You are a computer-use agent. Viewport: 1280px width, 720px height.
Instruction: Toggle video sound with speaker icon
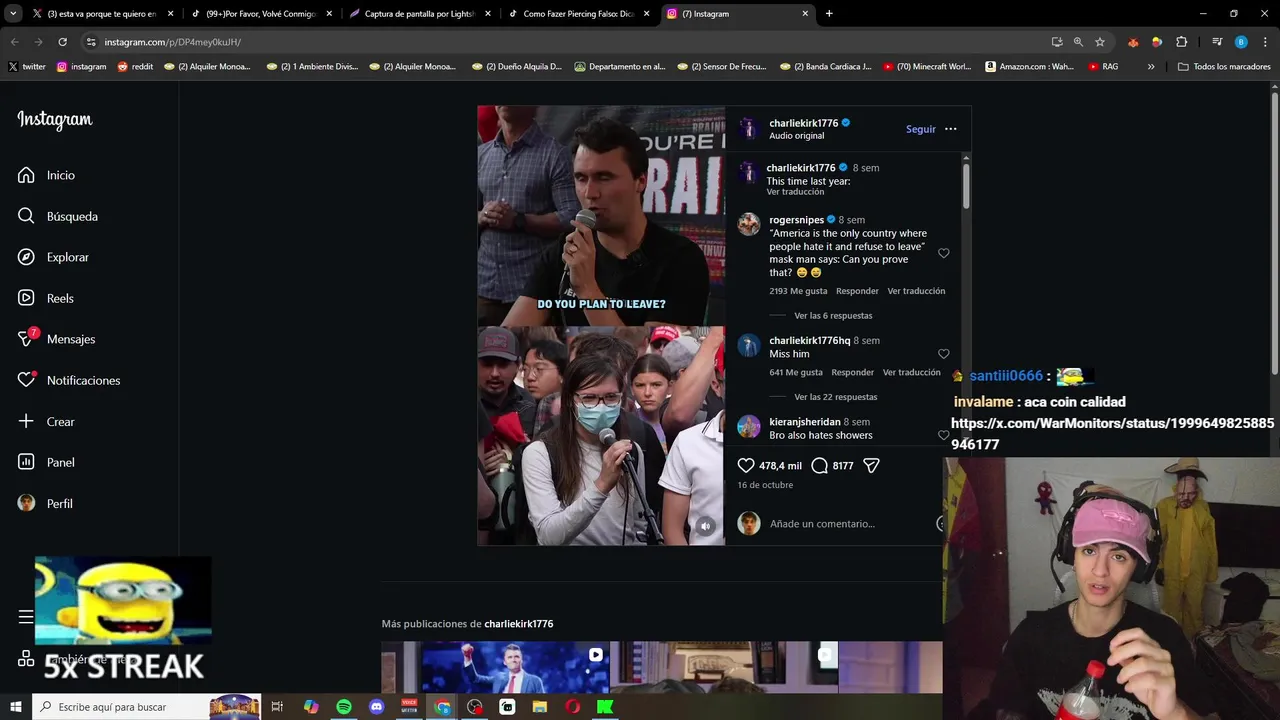pyautogui.click(x=705, y=526)
